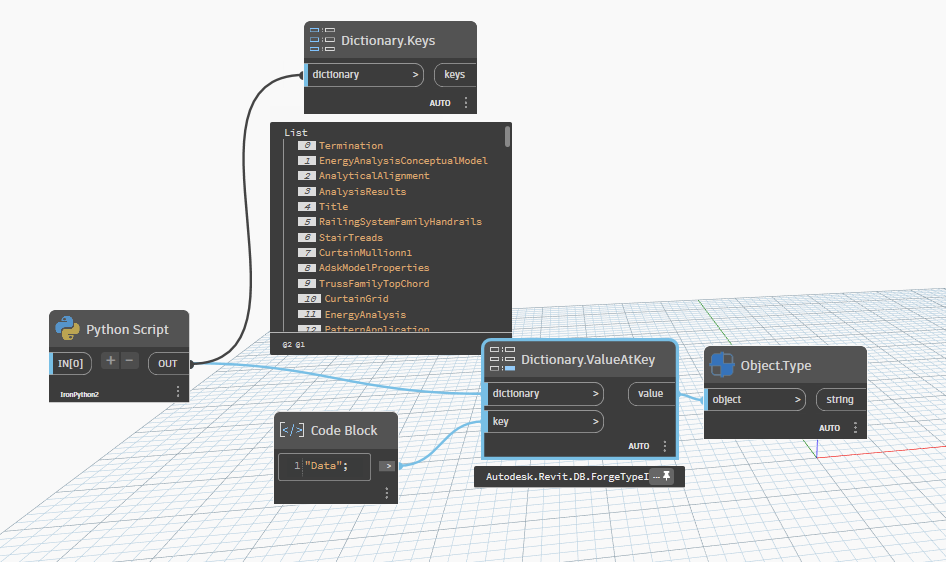Click the Code Block node icon
The height and width of the screenshot is (562, 946).
[x=292, y=430]
